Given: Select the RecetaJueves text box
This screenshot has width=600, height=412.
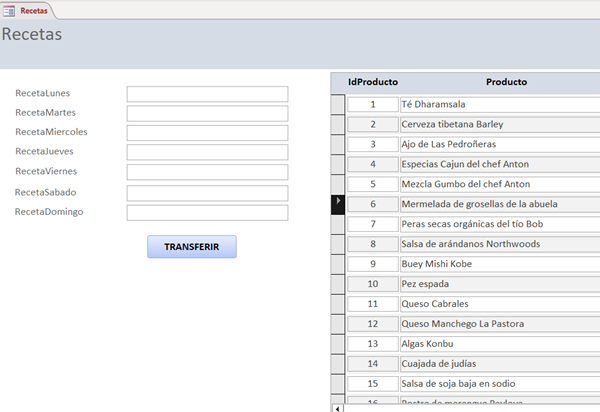Looking at the screenshot, I should 207,153.
